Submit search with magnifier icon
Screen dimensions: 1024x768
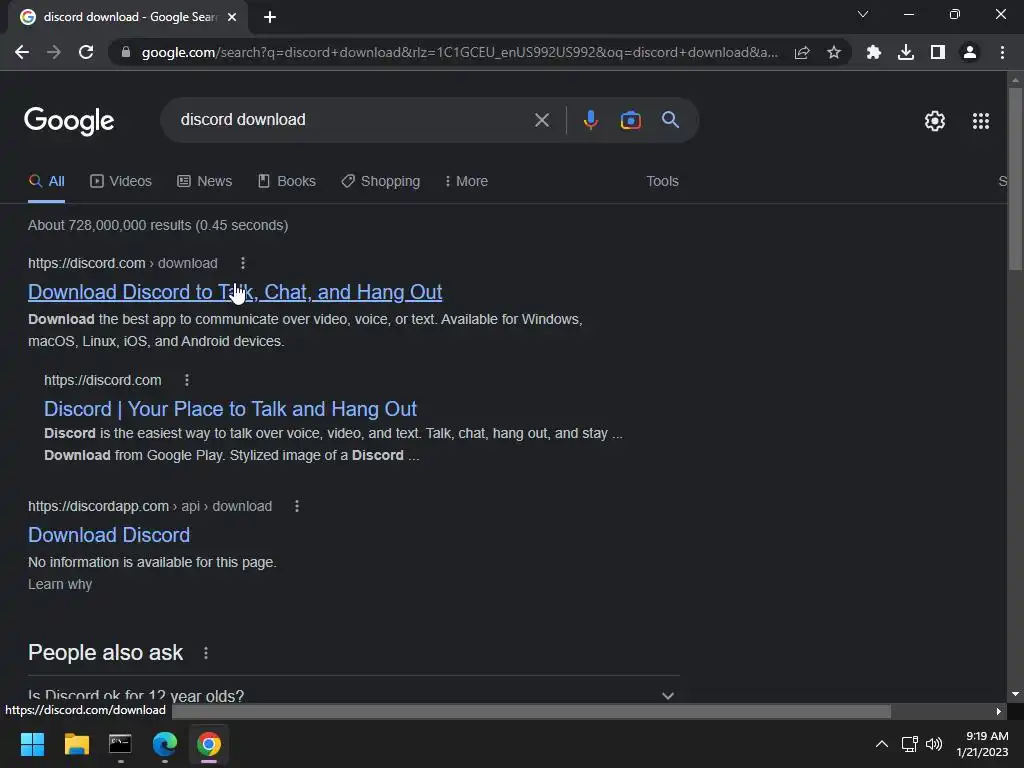(x=670, y=120)
